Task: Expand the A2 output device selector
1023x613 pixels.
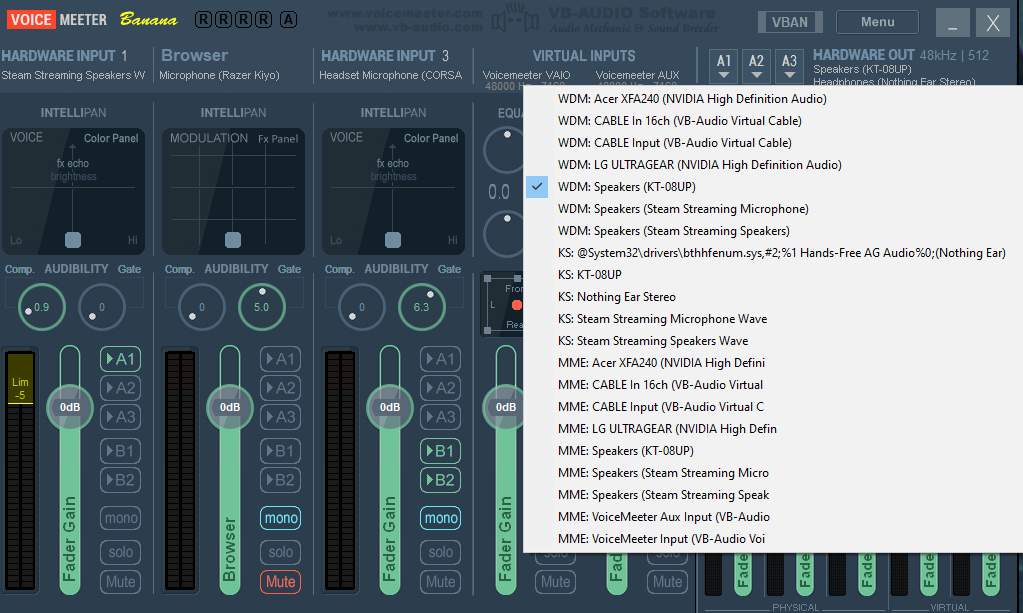Action: point(757,66)
